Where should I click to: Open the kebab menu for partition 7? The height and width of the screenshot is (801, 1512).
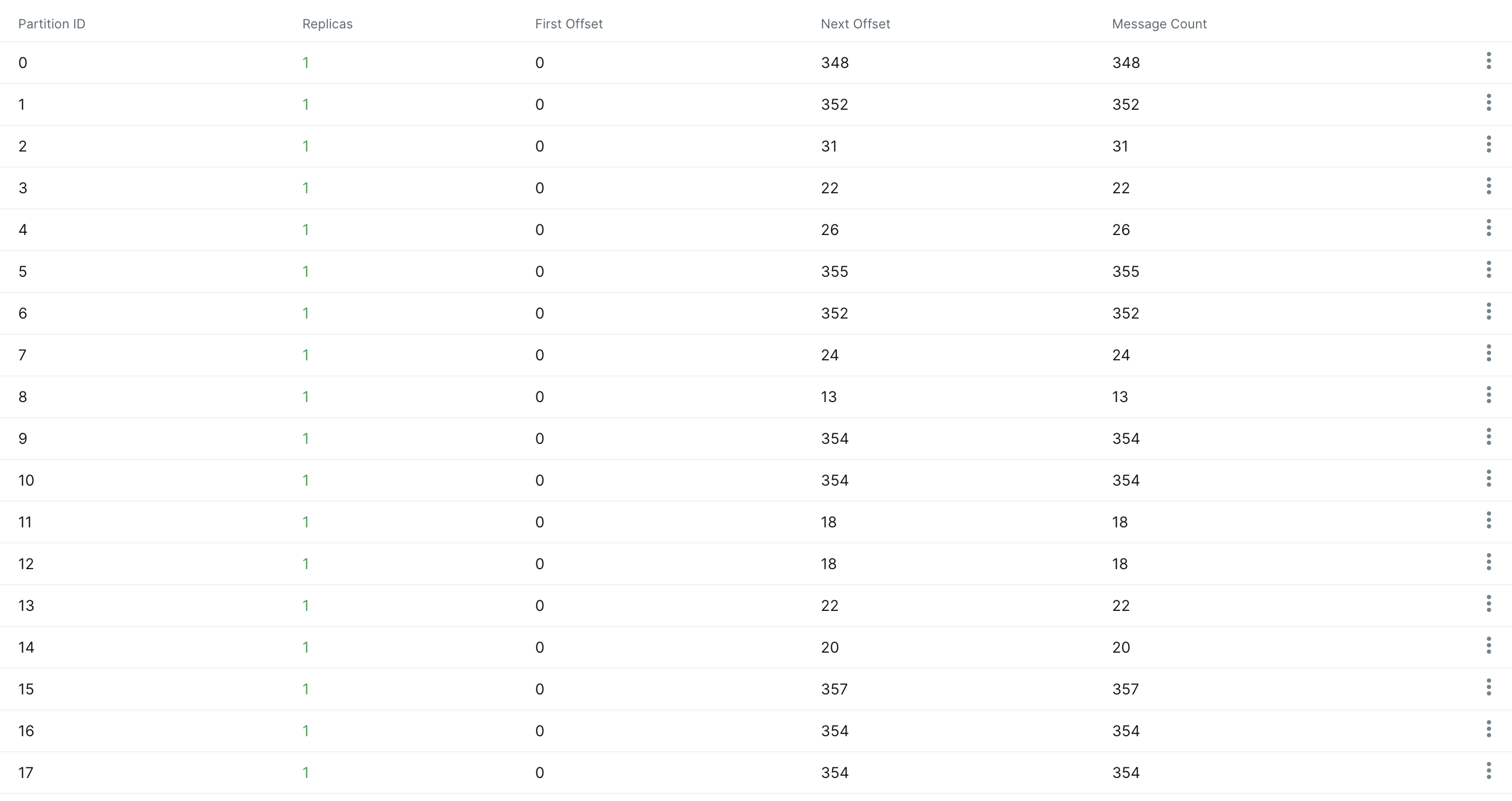tap(1488, 353)
